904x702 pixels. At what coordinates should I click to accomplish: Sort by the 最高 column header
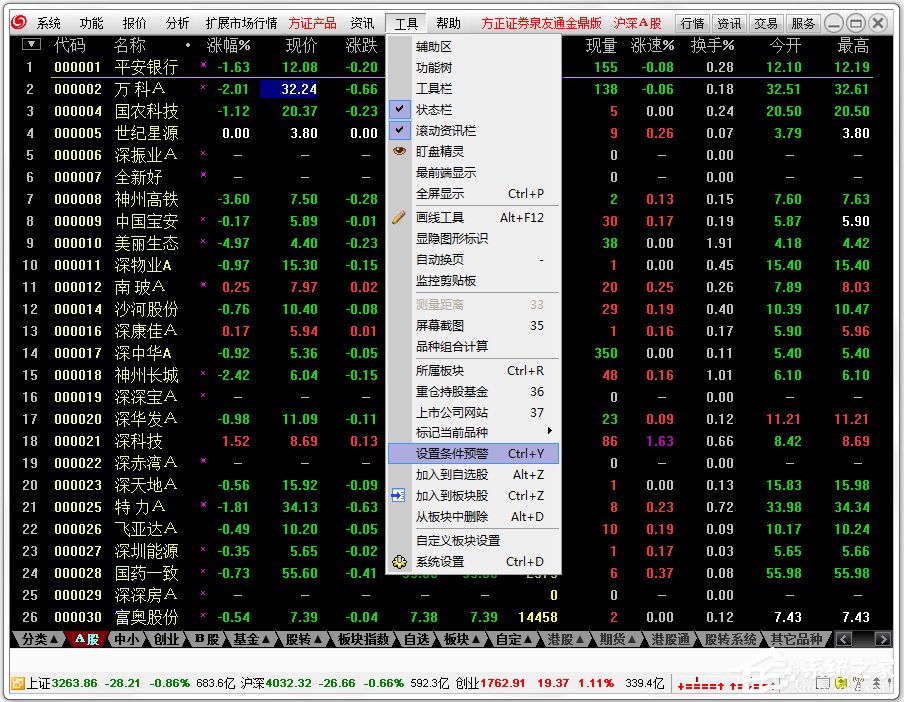tap(853, 45)
